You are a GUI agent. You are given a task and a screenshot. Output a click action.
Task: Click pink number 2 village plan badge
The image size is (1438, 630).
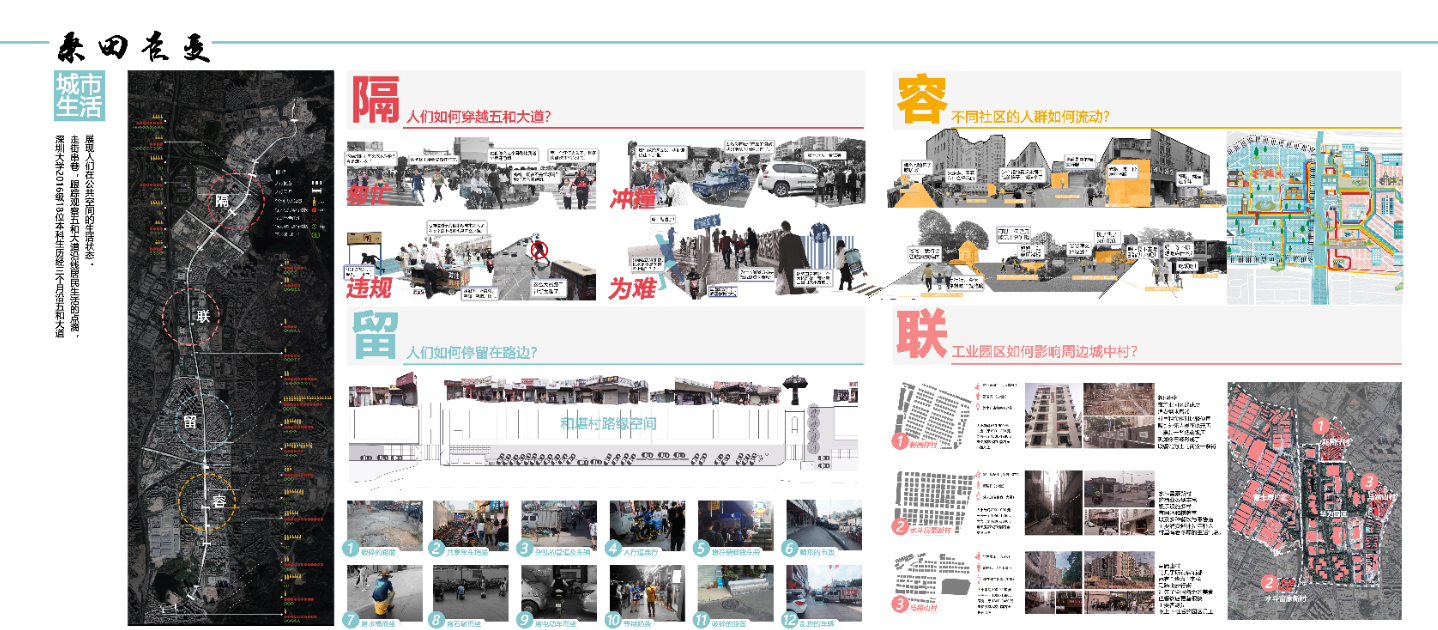900,527
